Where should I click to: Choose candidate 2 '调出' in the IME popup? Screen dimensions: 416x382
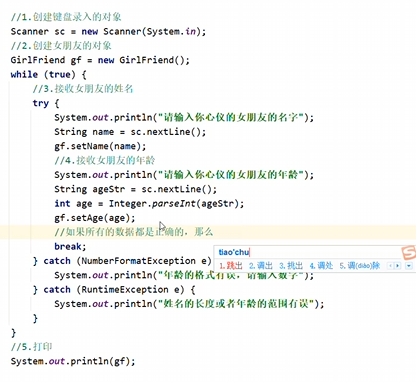[x=261, y=266]
